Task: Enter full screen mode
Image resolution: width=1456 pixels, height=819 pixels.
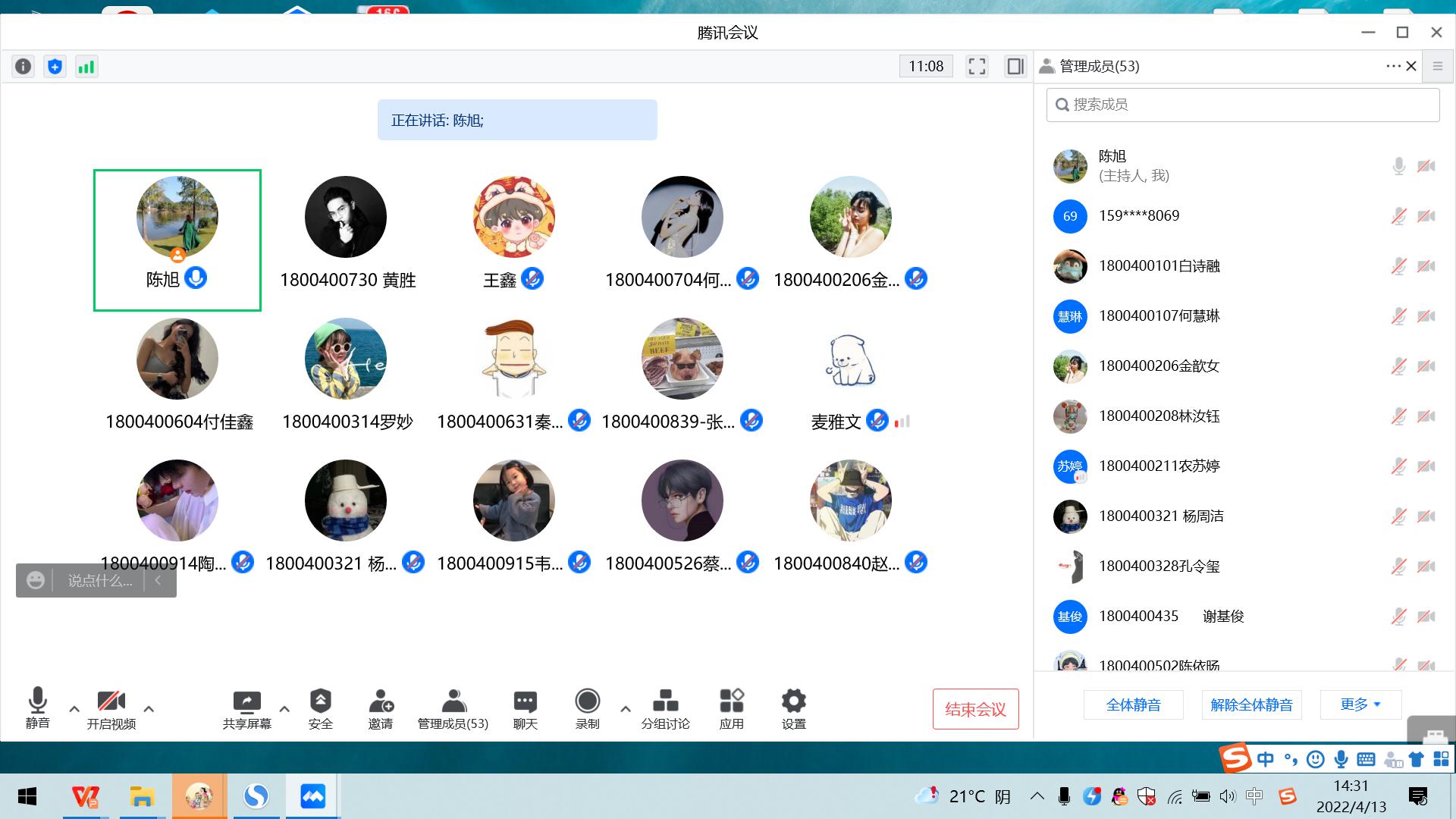Action: click(x=977, y=67)
